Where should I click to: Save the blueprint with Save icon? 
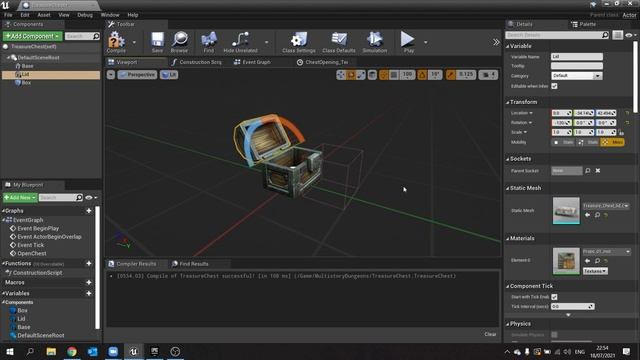point(157,42)
